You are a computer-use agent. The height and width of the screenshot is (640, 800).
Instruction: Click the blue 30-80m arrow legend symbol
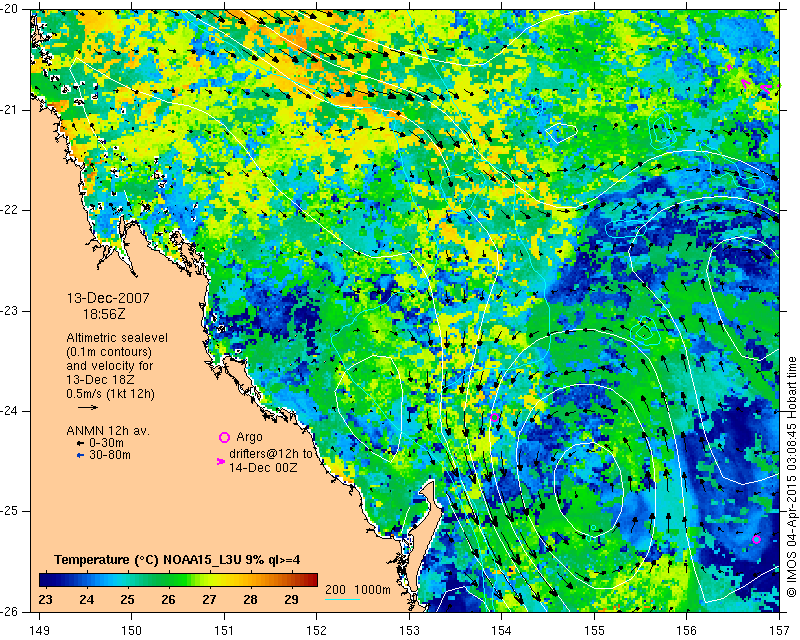(x=80, y=455)
